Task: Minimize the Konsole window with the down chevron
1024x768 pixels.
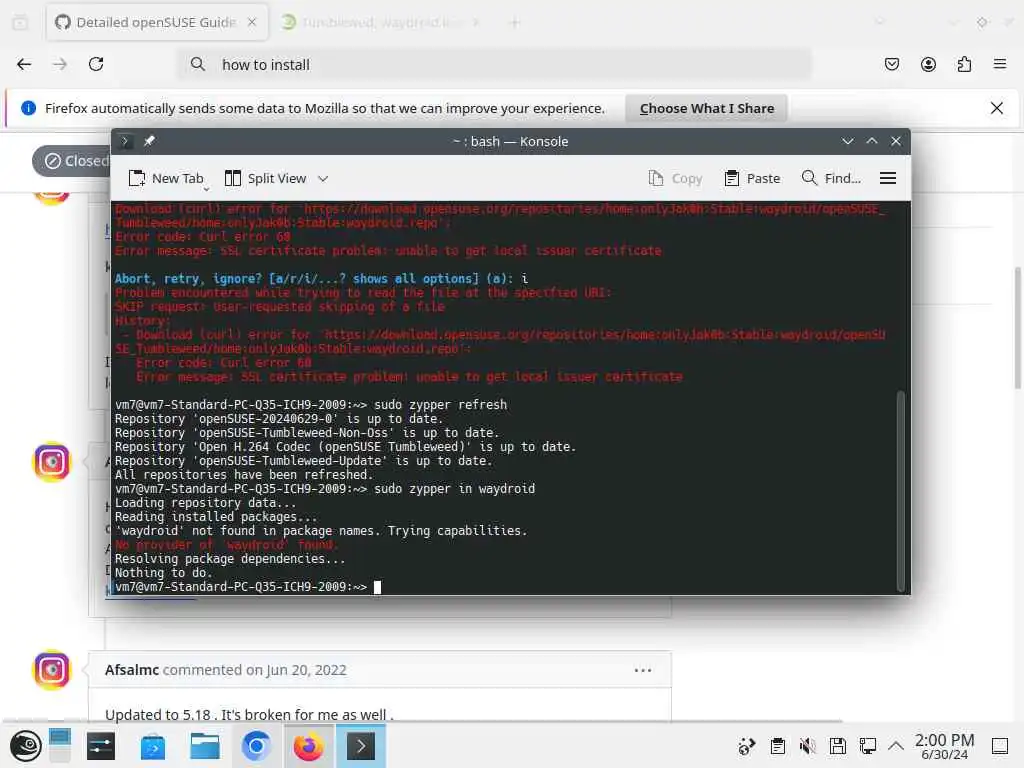Action: coord(848,141)
